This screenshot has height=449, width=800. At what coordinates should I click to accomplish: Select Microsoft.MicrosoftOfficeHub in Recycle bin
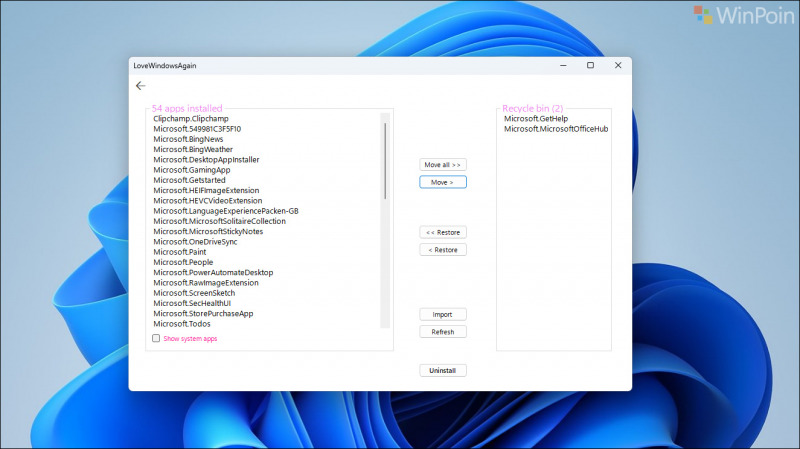(x=556, y=129)
